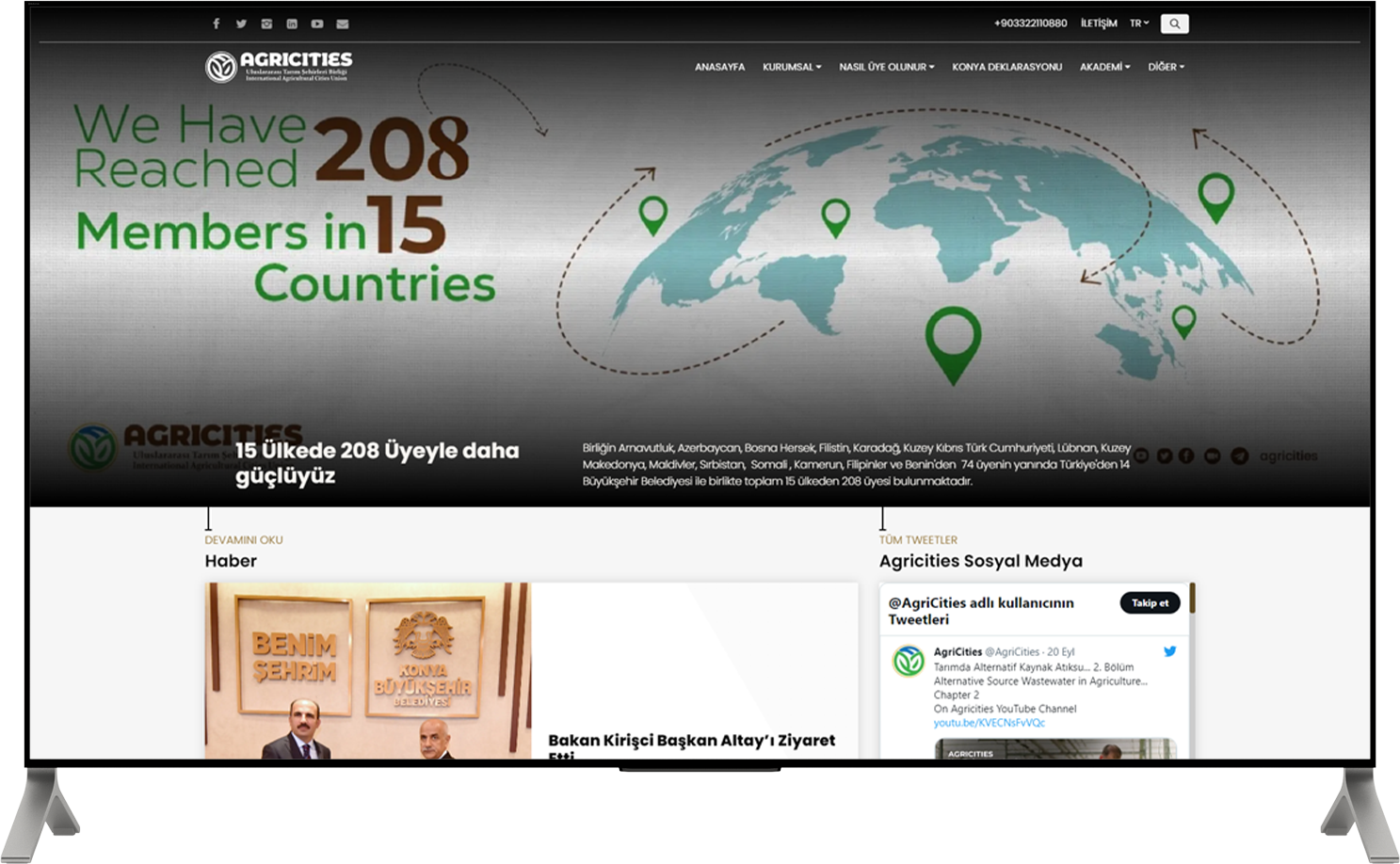Open headline 15 Ülkede 208 Üyeyle daha güçlüyüz

(377, 463)
